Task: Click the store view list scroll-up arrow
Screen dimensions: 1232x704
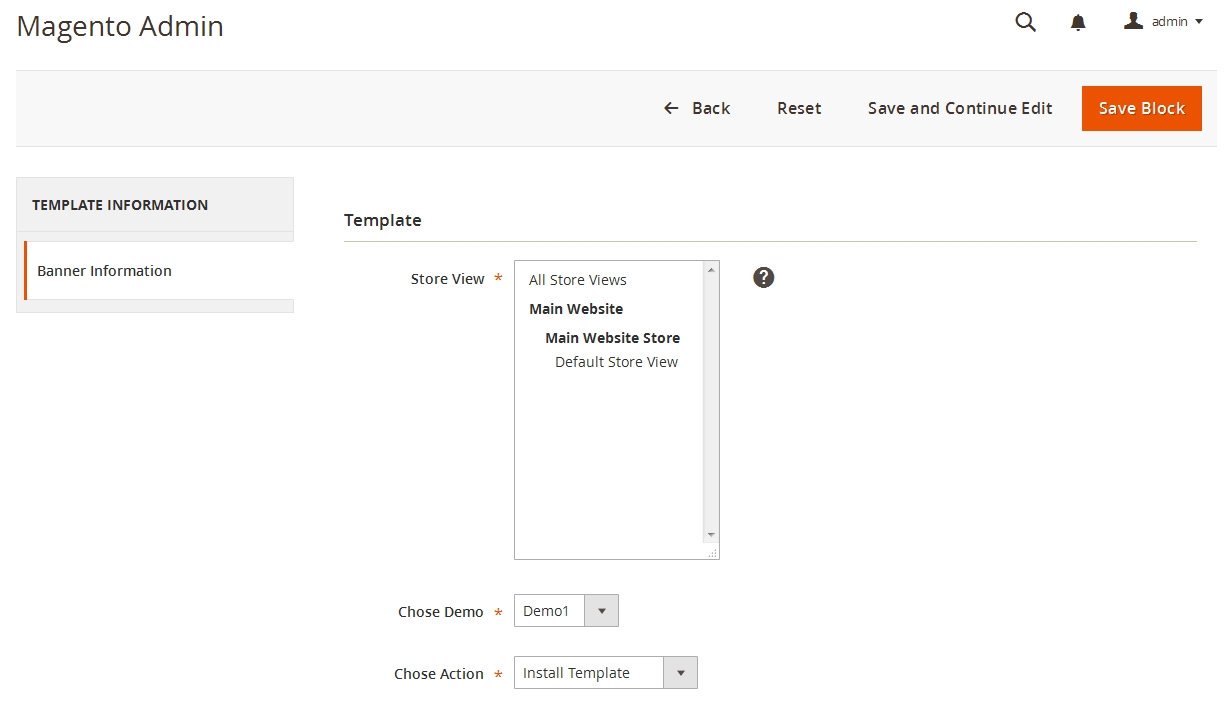Action: [711, 270]
